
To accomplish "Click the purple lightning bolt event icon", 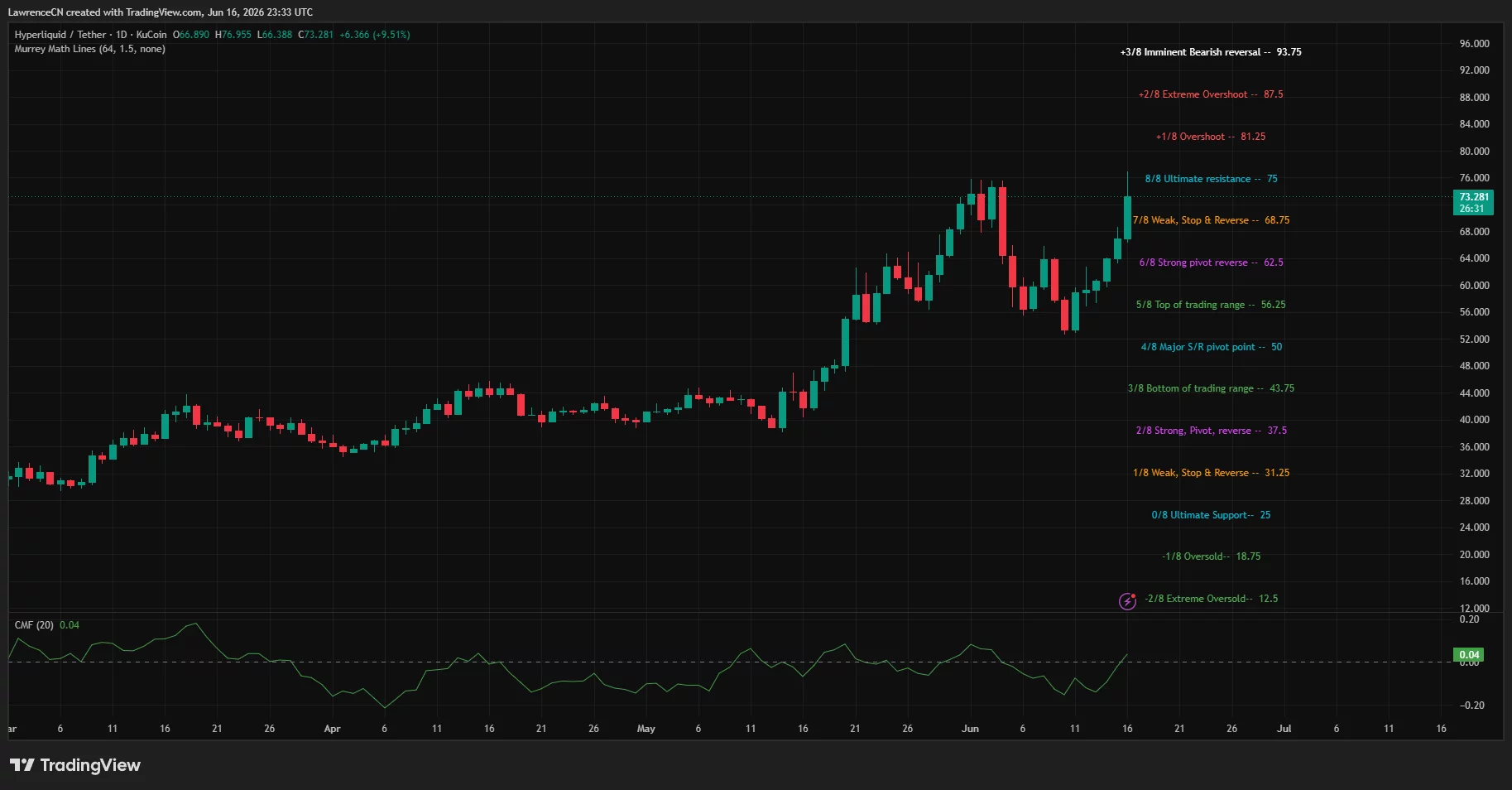I will click(x=1127, y=601).
